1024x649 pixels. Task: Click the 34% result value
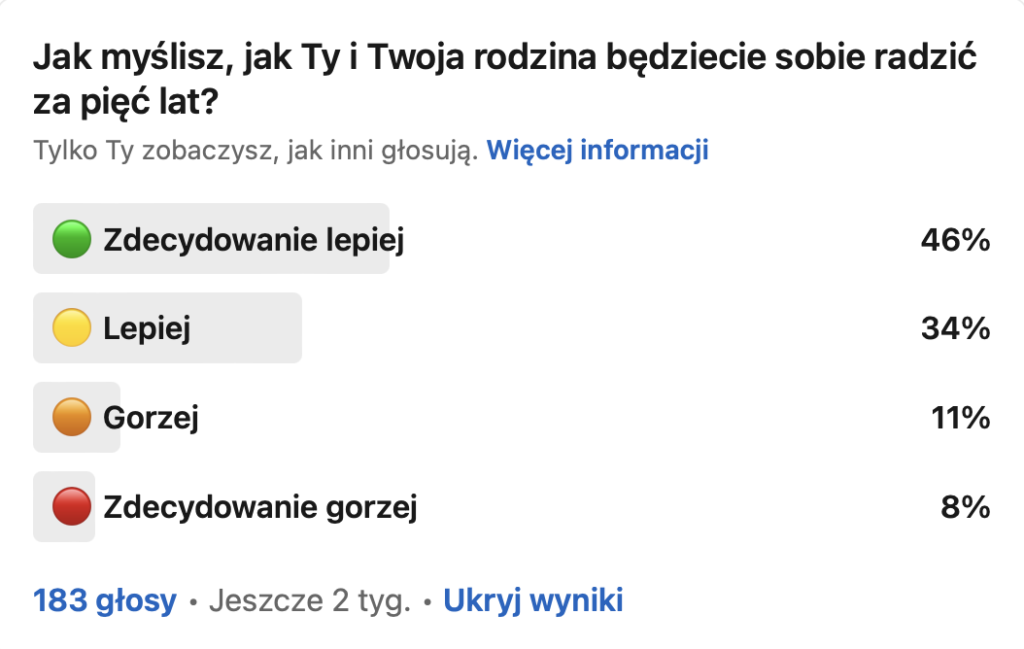click(x=955, y=328)
